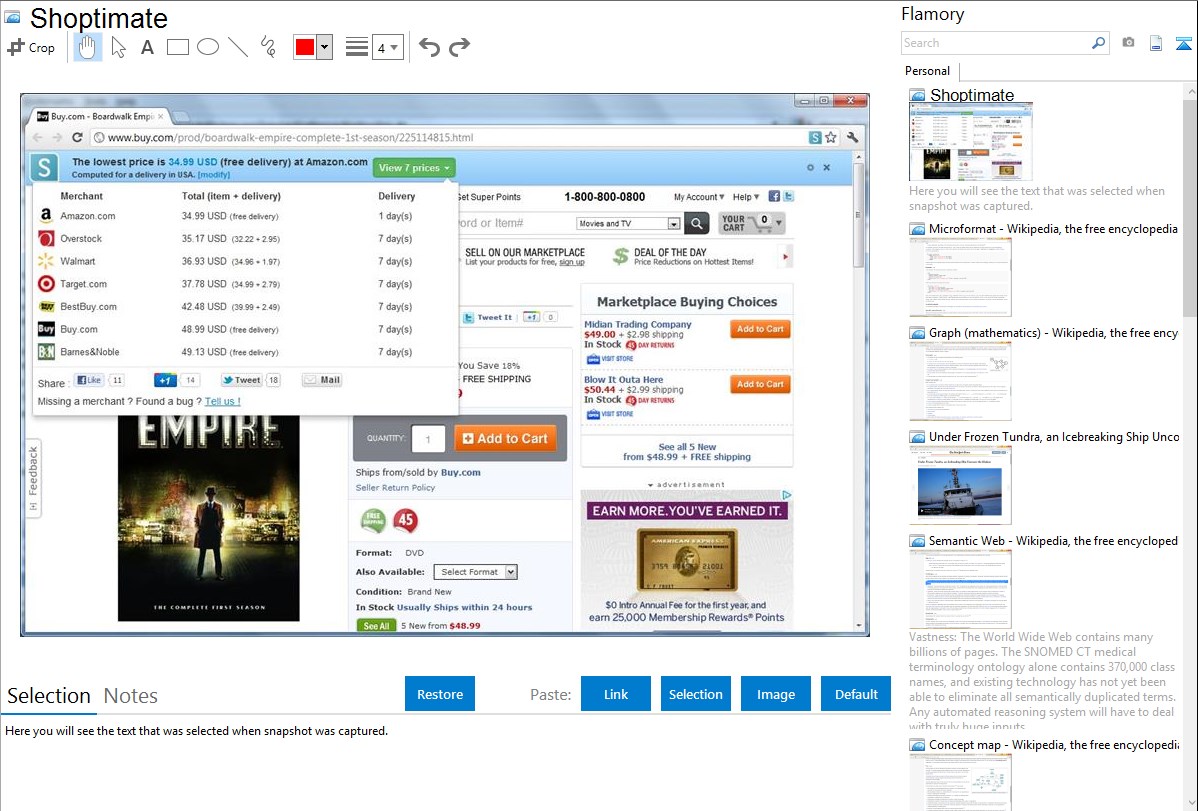
Task: Select the straight line tool
Action: point(238,47)
